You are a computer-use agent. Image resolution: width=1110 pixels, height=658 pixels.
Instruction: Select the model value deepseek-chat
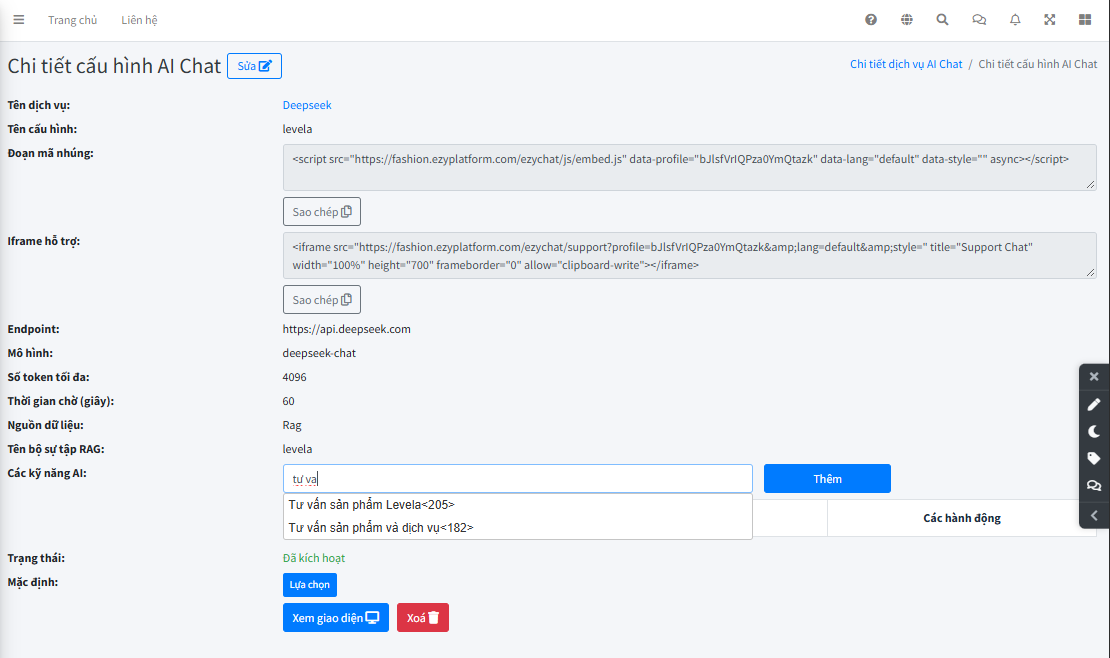point(319,353)
